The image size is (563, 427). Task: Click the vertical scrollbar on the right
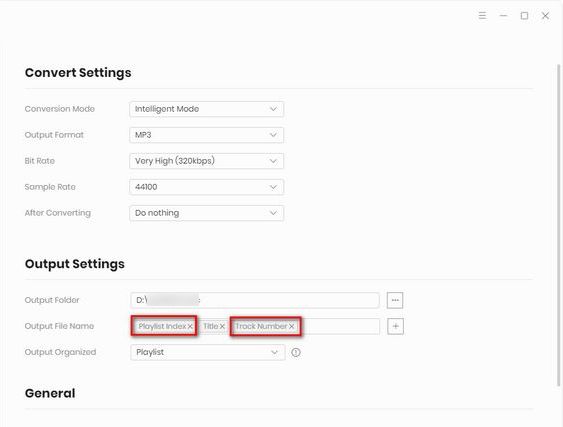click(x=558, y=224)
